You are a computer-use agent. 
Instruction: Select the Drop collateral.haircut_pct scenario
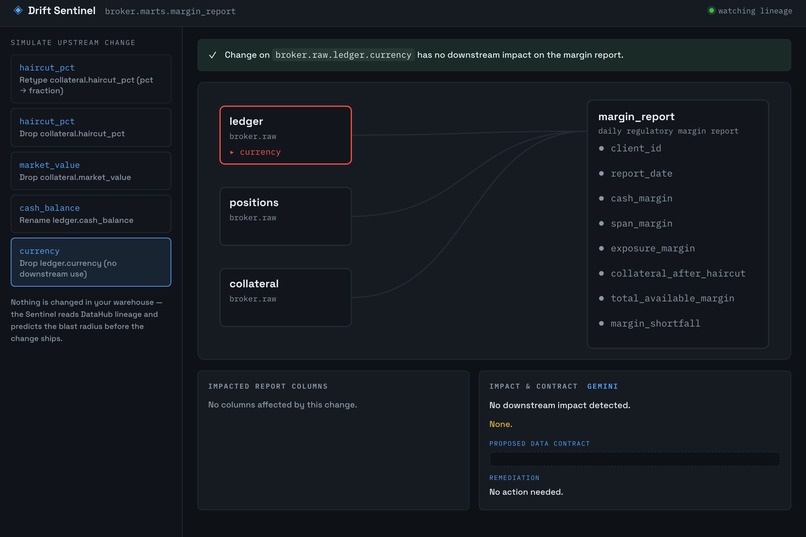tap(90, 127)
